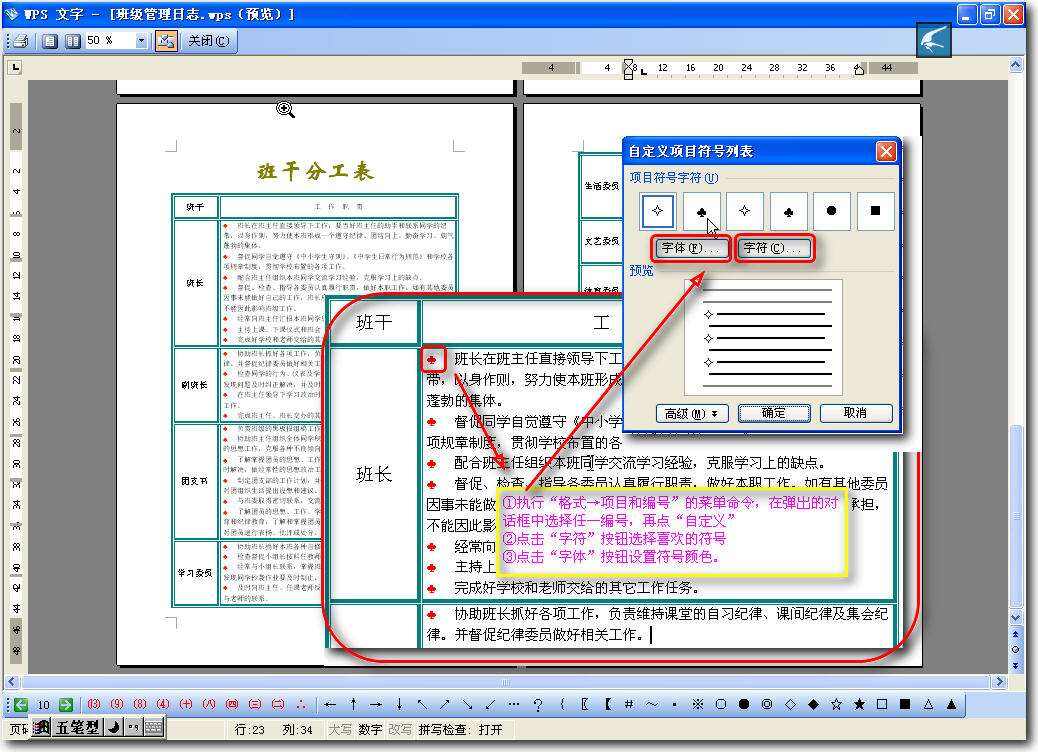Switch to single page preview
The width and height of the screenshot is (1038, 752).
[50, 41]
